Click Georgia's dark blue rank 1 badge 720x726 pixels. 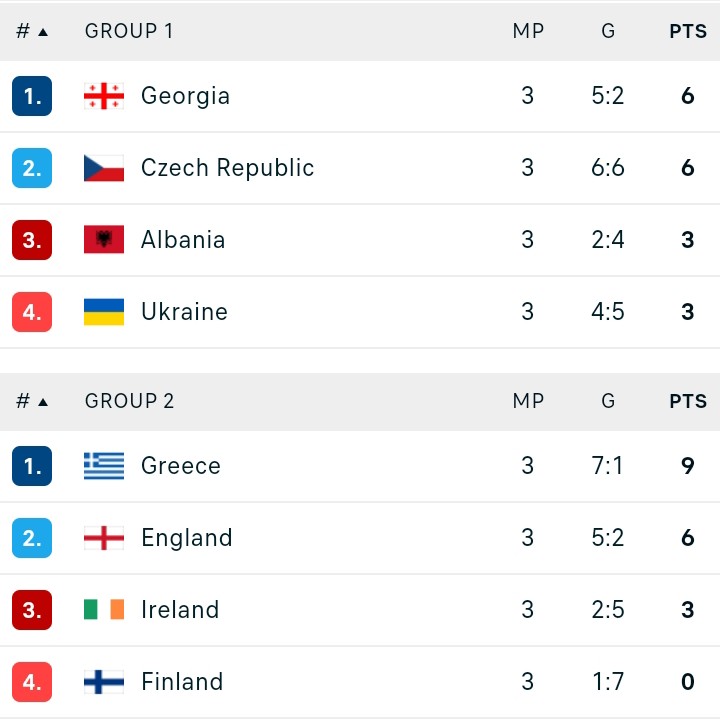pos(32,96)
